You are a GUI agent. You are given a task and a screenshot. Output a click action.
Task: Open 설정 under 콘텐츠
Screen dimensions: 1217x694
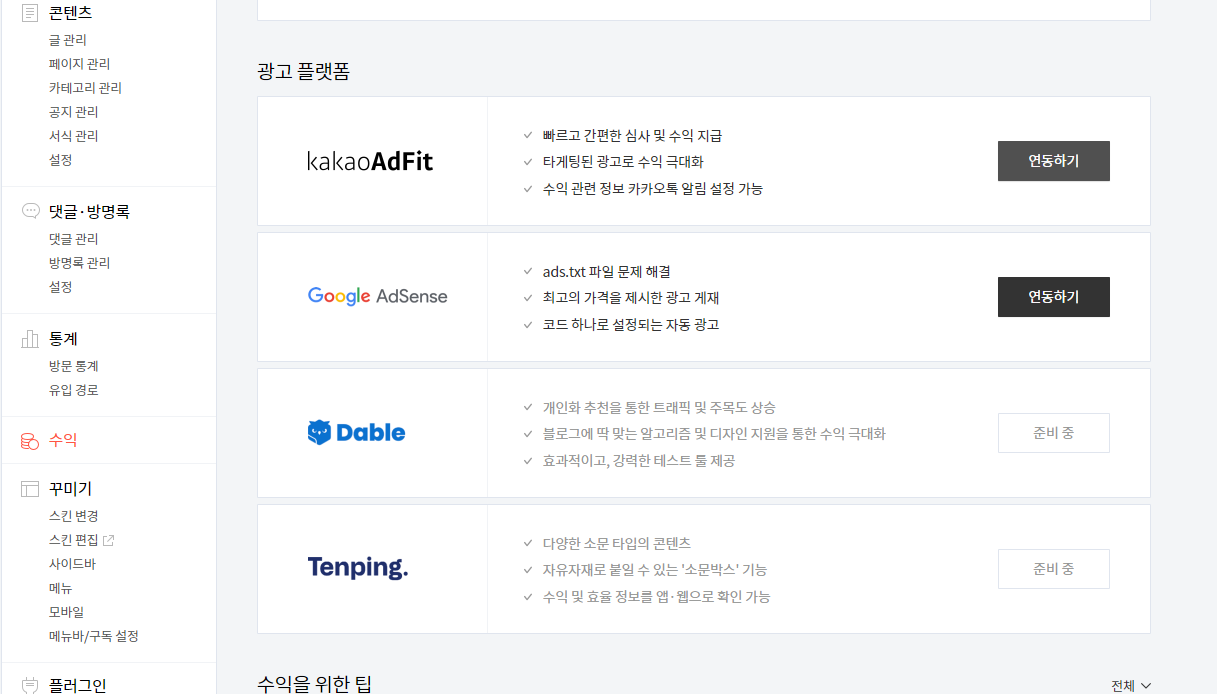point(60,160)
